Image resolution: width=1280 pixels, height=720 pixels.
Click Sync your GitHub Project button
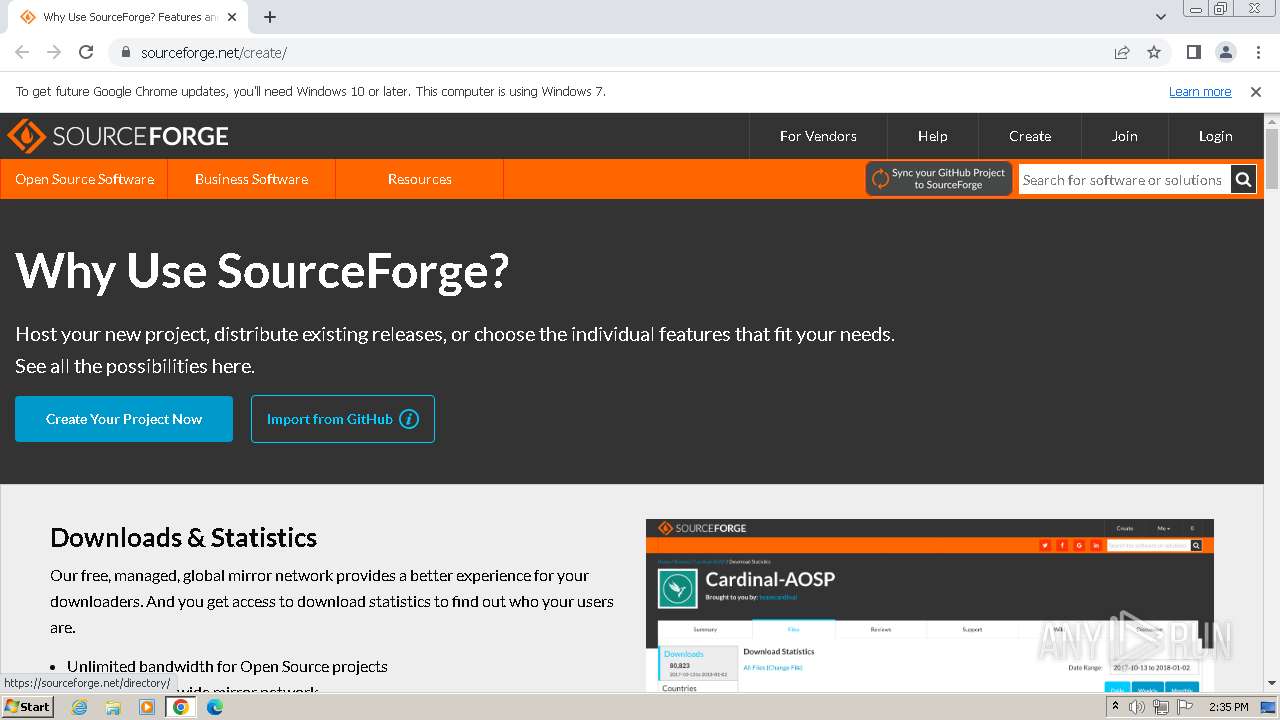pyautogui.click(x=939, y=179)
